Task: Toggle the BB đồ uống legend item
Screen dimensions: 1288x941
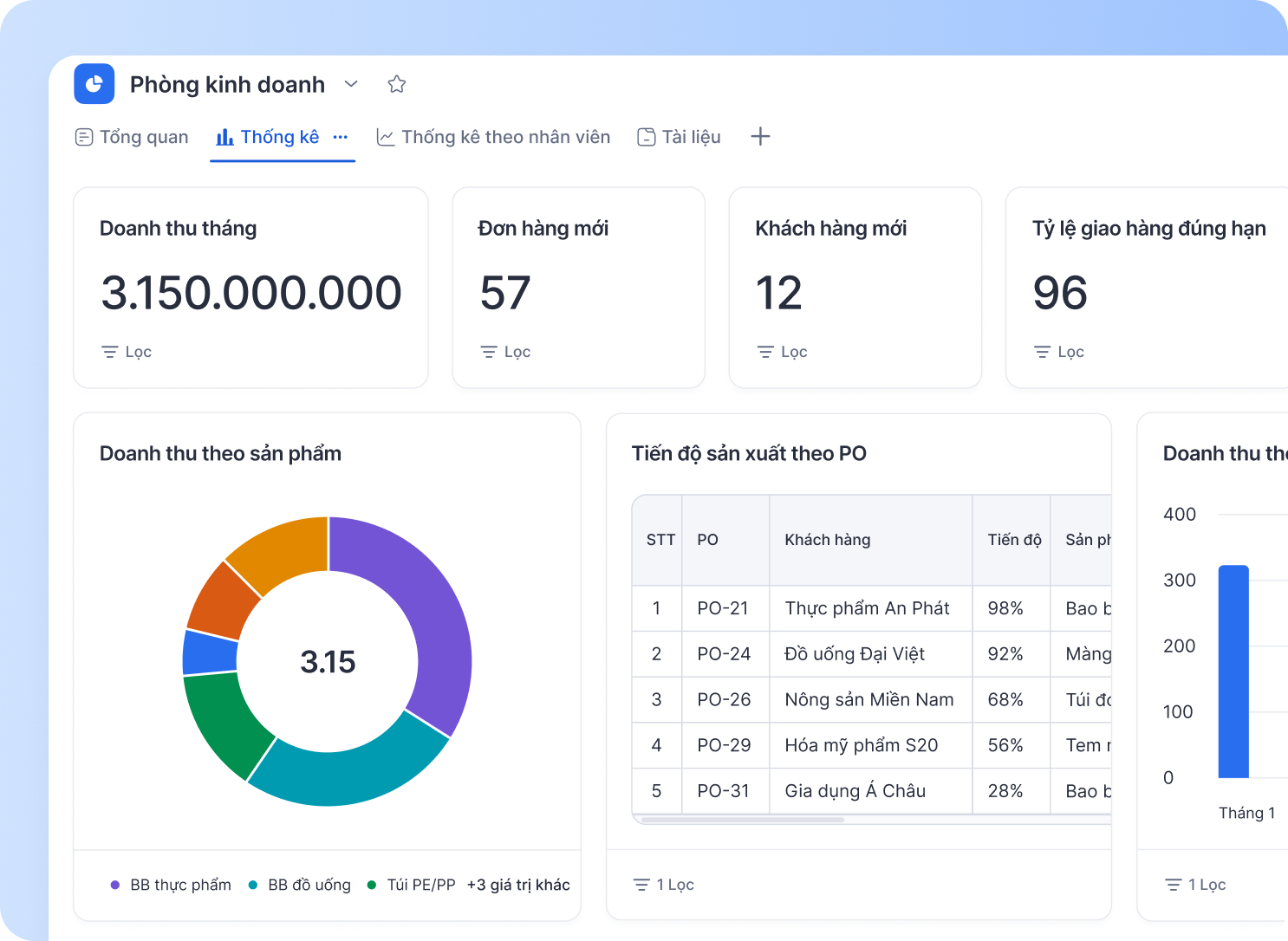Action: pyautogui.click(x=300, y=885)
